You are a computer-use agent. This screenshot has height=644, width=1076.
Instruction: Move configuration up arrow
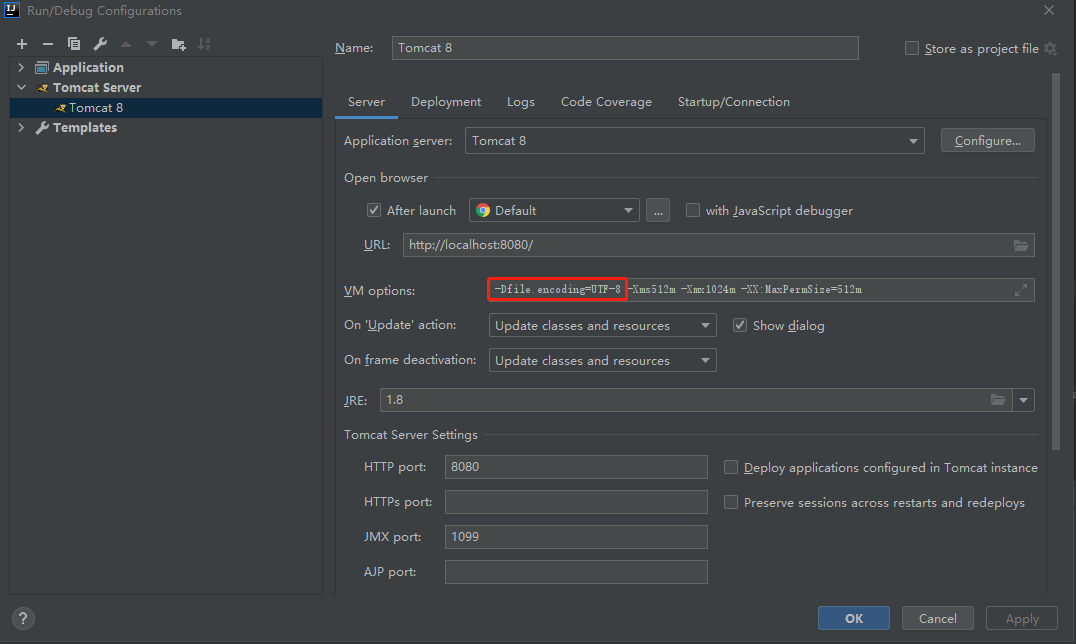pyautogui.click(x=126, y=44)
